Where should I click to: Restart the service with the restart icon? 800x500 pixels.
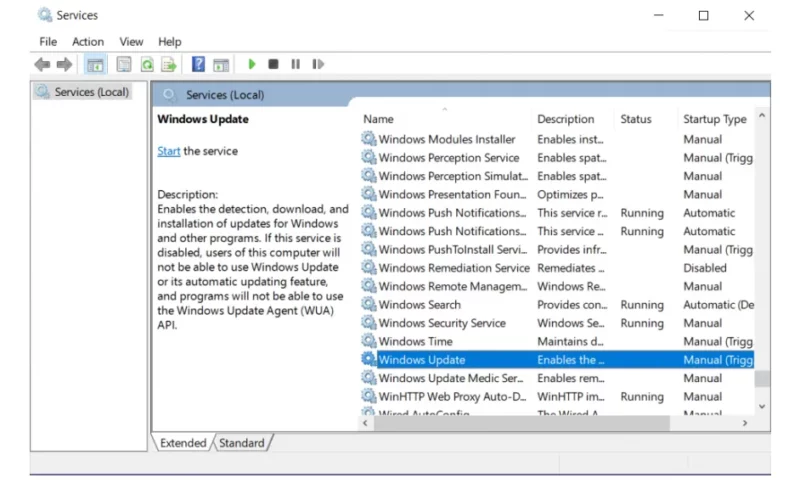[x=318, y=64]
